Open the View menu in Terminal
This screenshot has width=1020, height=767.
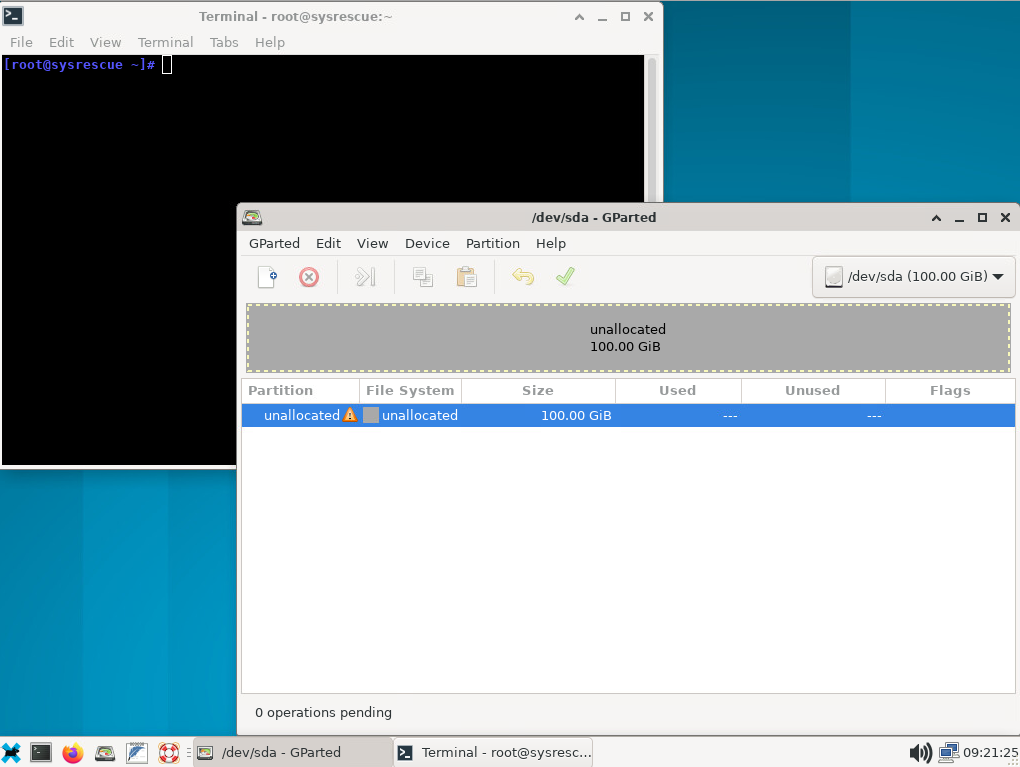point(105,42)
